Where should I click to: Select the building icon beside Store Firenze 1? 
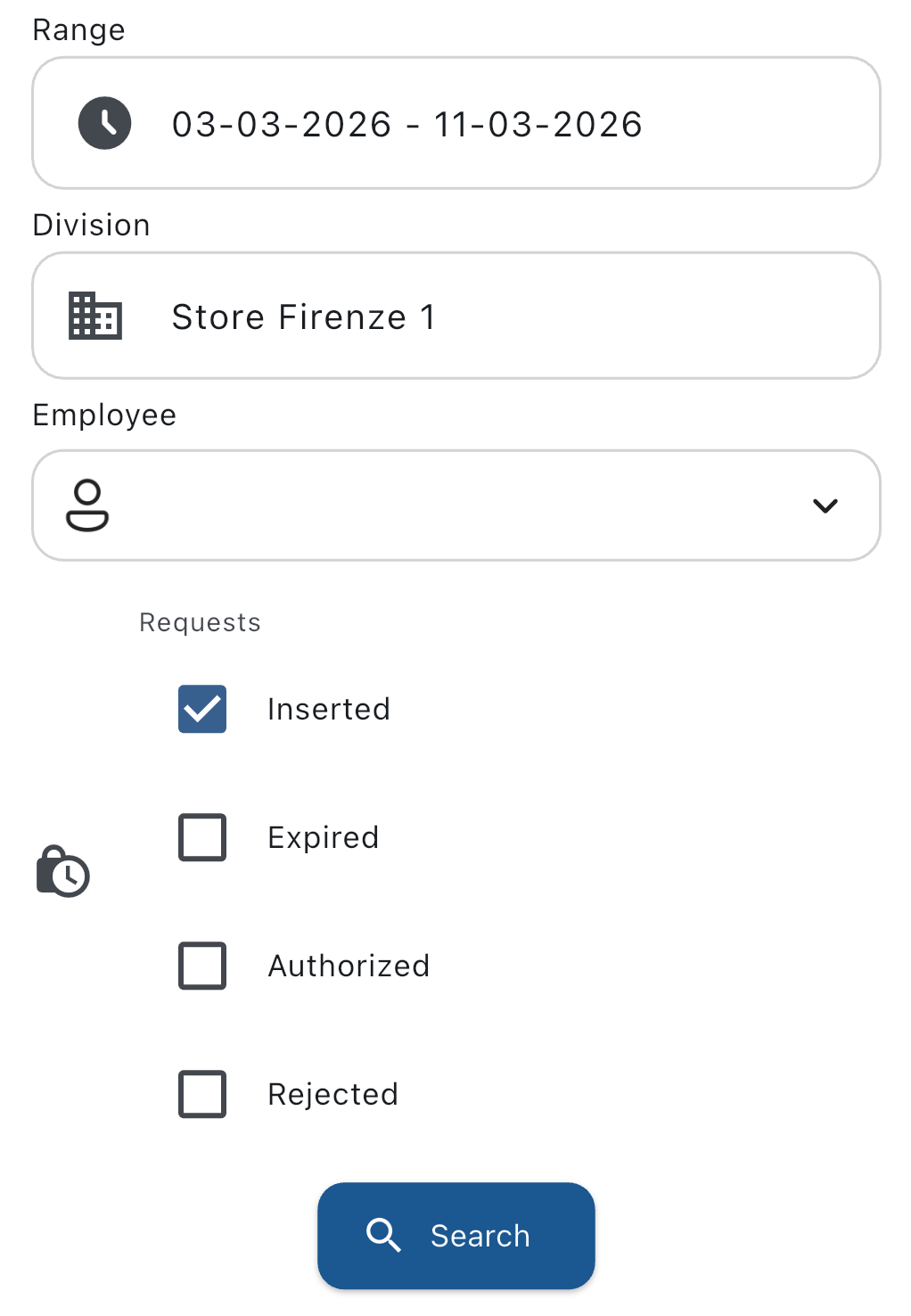[94, 315]
